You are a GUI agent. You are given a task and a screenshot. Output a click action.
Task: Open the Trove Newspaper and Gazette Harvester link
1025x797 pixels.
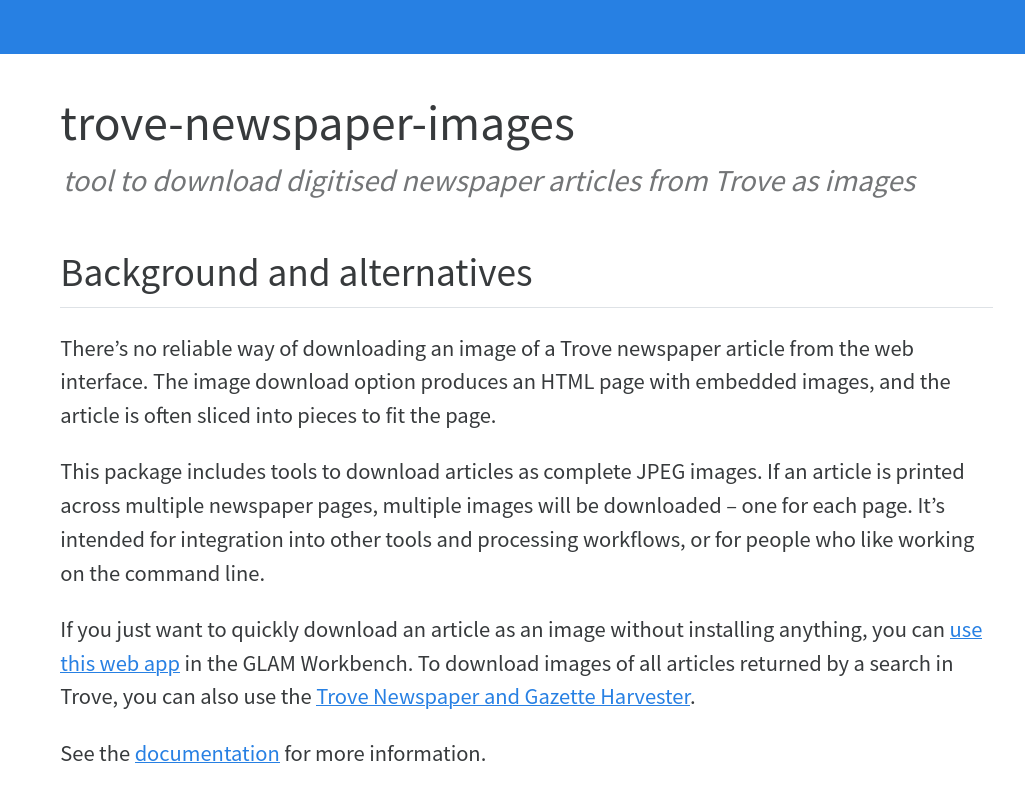(503, 697)
